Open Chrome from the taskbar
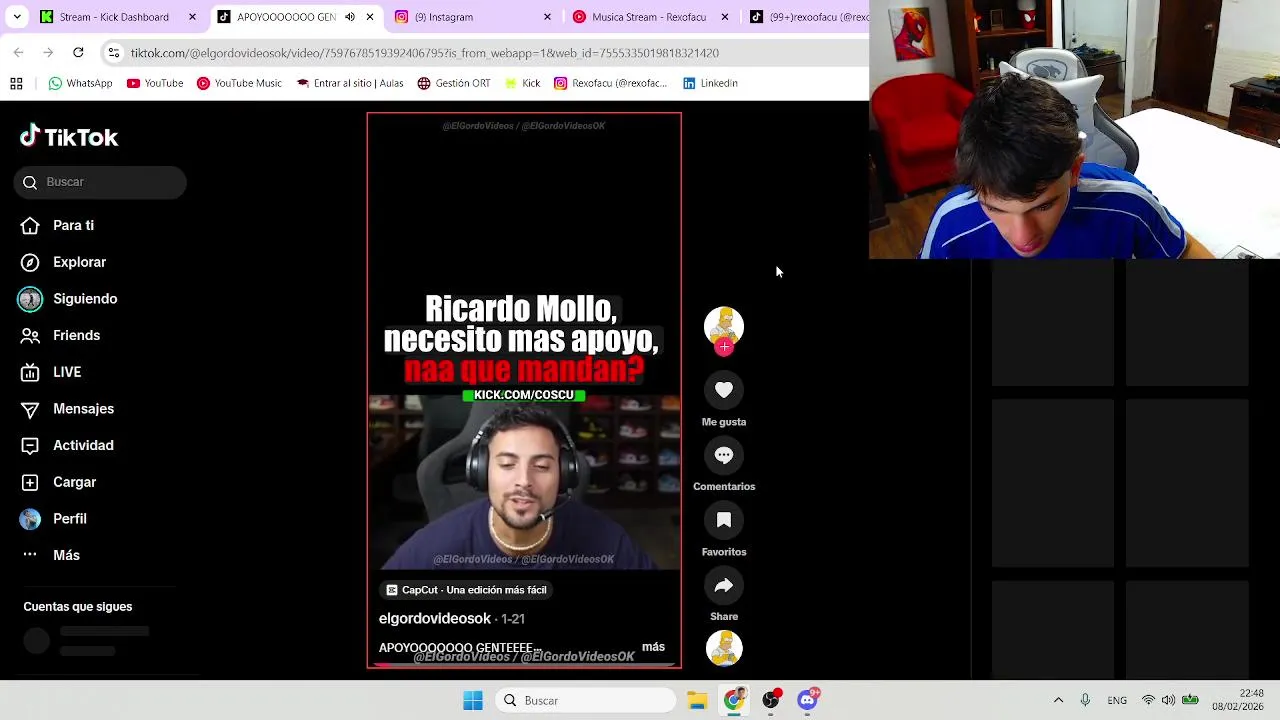This screenshot has height=720, width=1280. click(734, 701)
